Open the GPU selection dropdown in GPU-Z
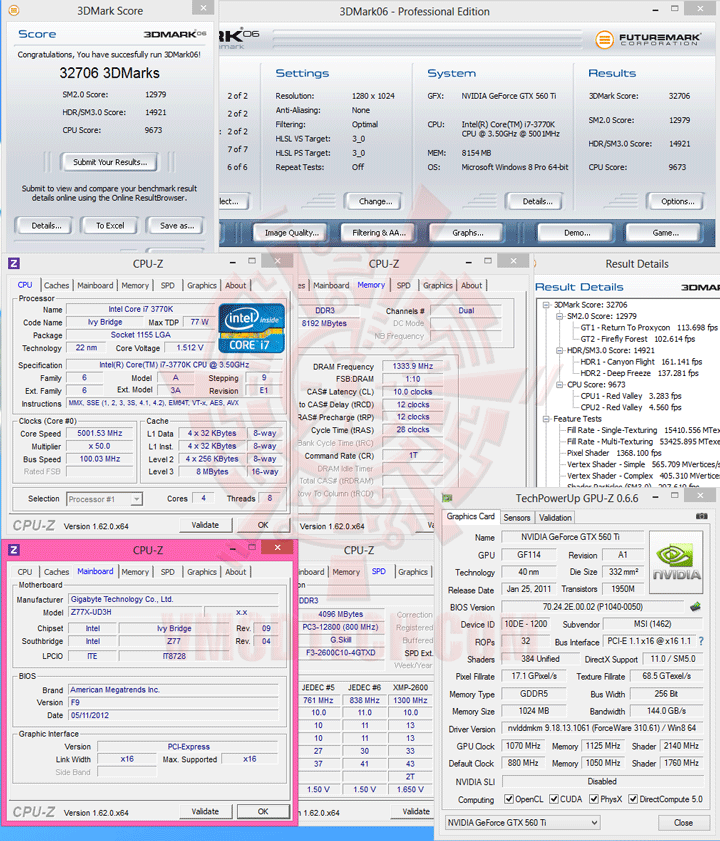The height and width of the screenshot is (841, 720). coord(523,822)
